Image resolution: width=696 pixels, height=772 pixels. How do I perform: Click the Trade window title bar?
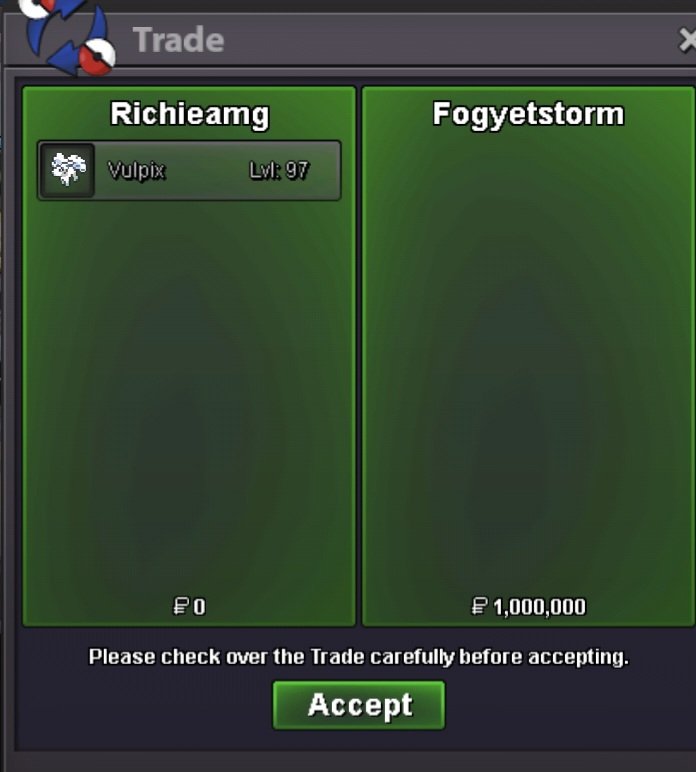(x=394, y=39)
